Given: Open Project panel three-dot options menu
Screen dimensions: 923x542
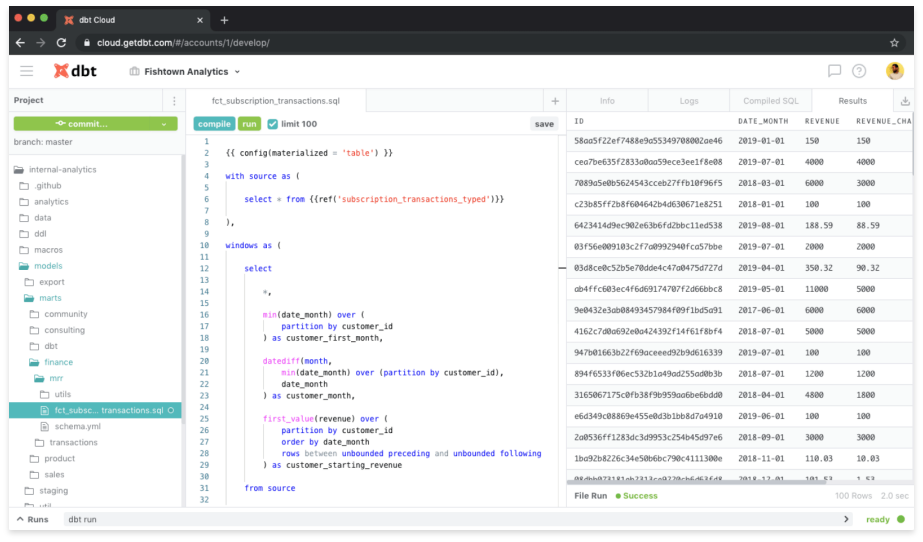Looking at the screenshot, I should (x=174, y=101).
